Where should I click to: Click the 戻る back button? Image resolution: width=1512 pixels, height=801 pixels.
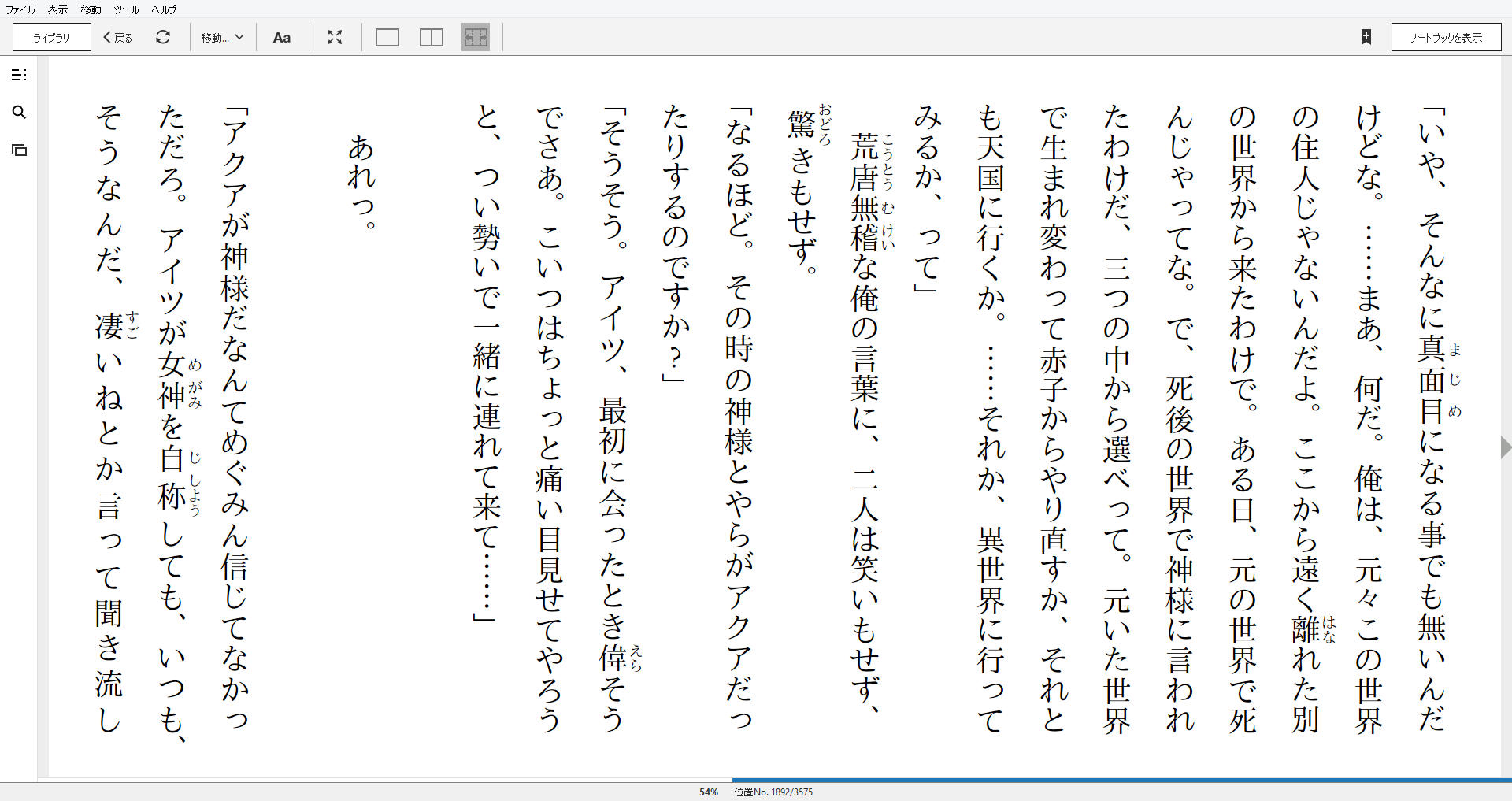(x=118, y=37)
